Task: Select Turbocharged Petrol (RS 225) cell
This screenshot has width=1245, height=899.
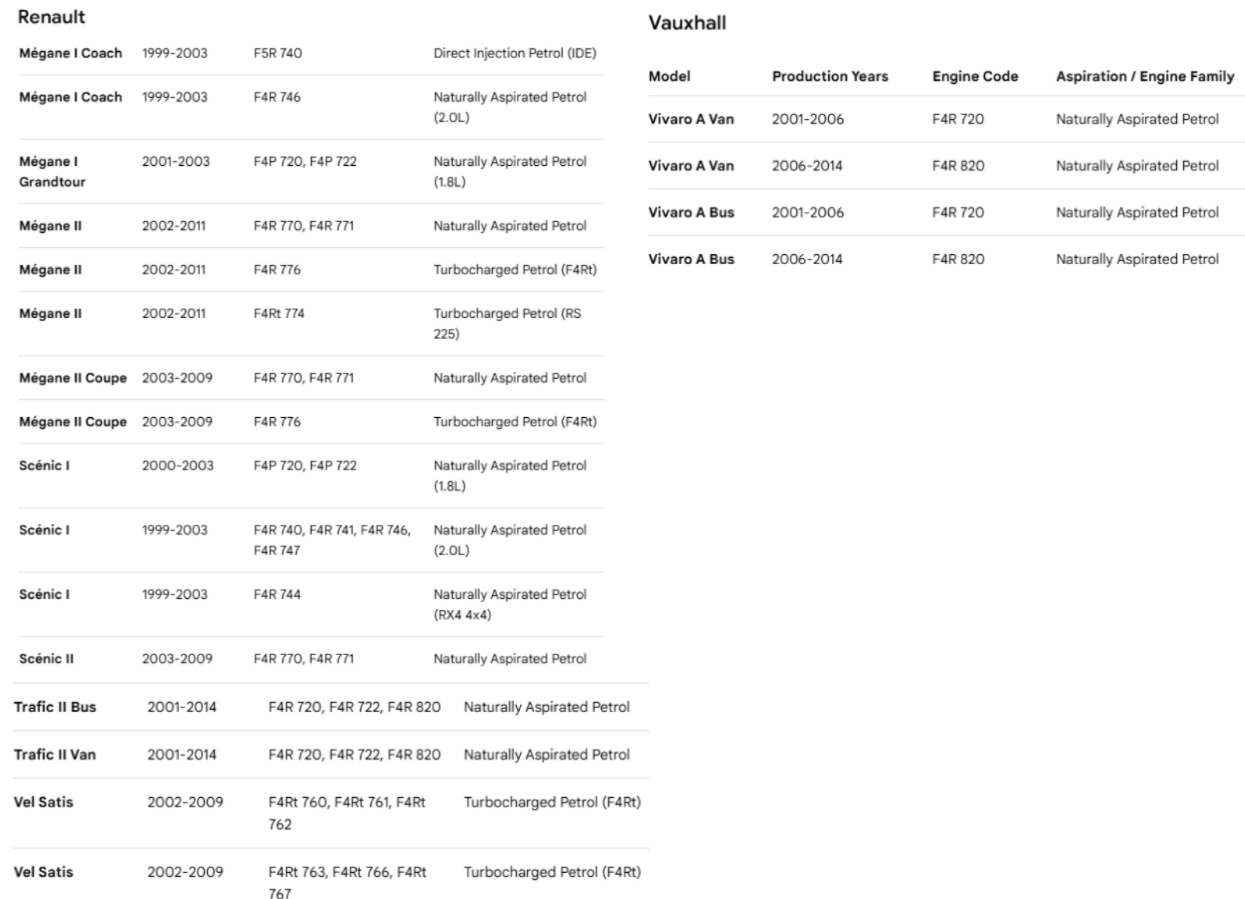Action: click(x=508, y=323)
